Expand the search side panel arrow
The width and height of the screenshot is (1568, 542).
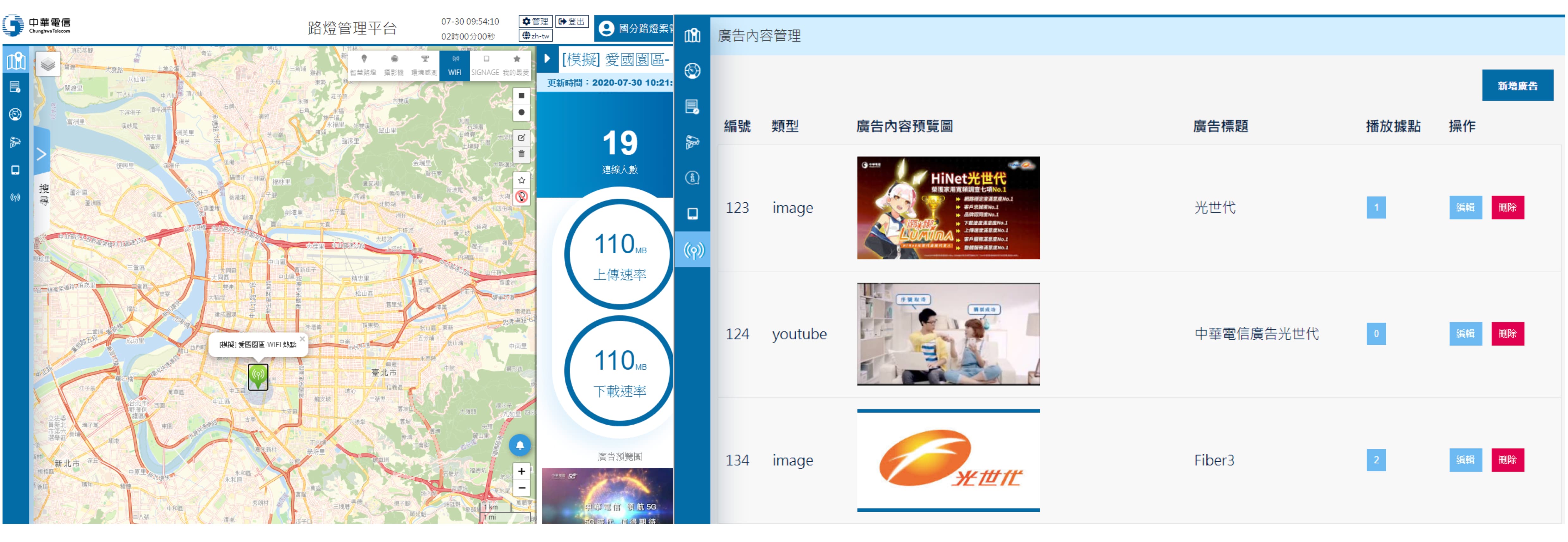point(41,154)
